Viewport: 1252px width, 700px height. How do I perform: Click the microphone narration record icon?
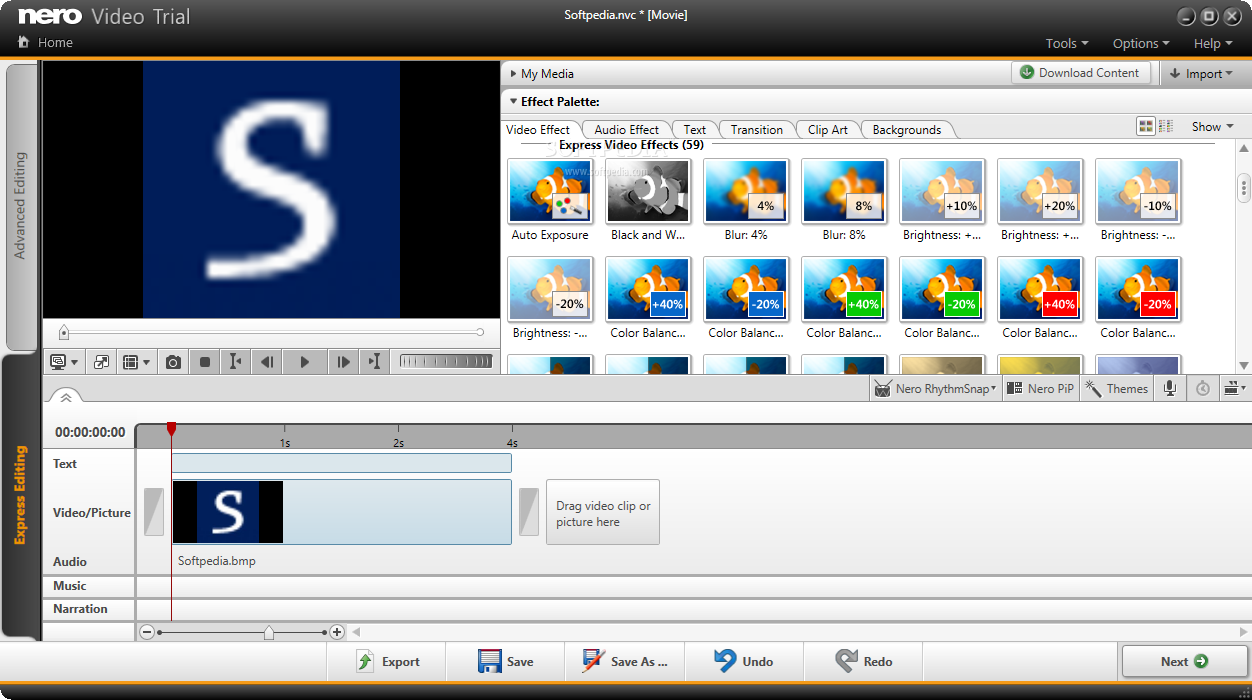tap(1169, 389)
